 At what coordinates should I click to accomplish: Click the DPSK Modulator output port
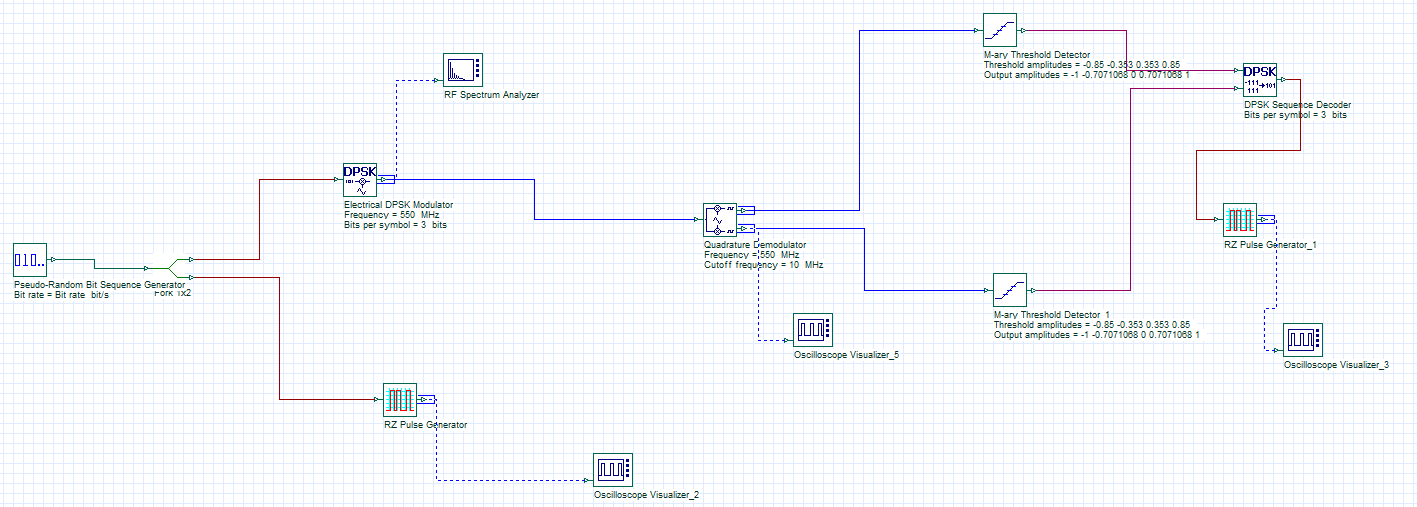[x=386, y=181]
